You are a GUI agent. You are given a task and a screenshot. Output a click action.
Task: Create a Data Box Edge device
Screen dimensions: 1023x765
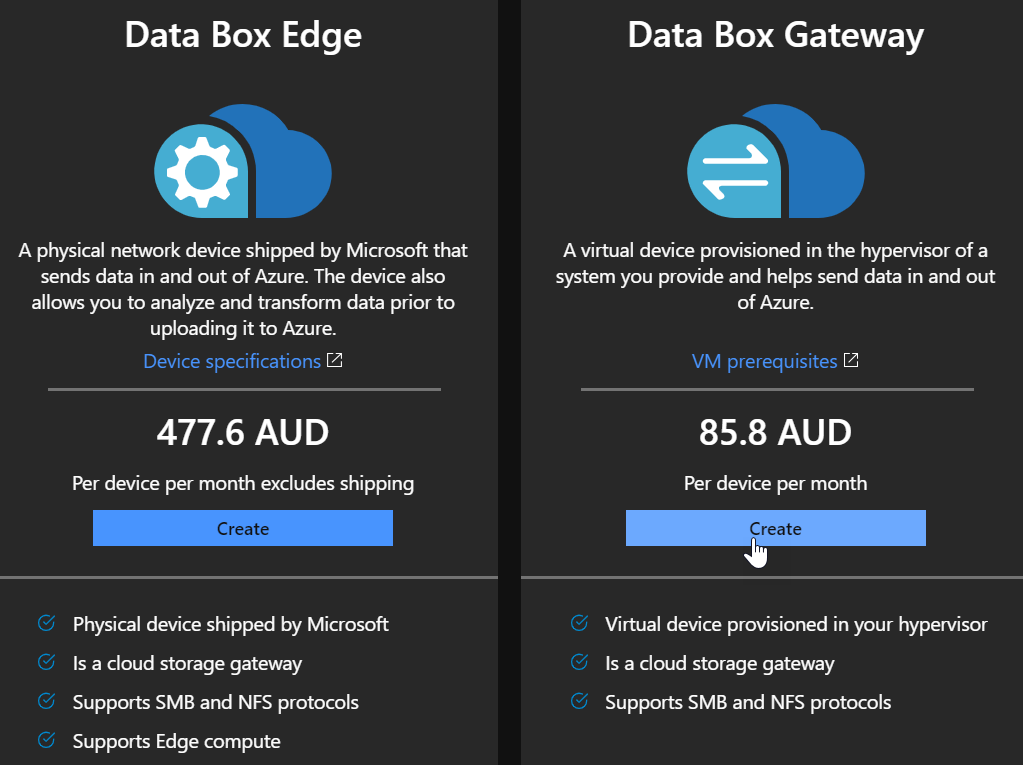(x=243, y=528)
